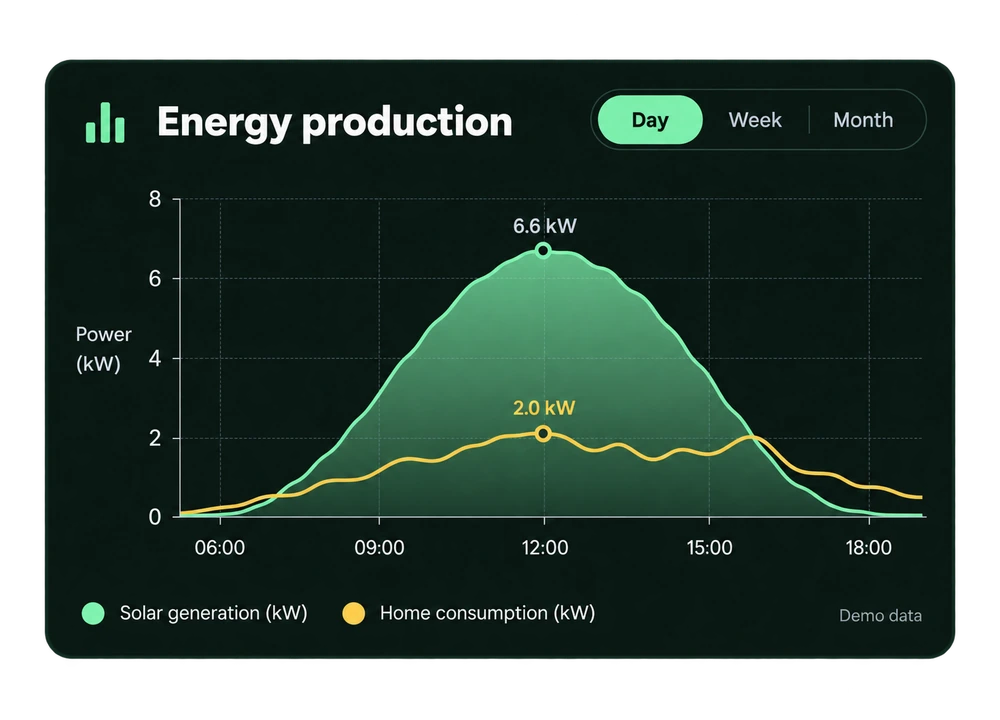Click the 4 value on power axis

point(155,358)
